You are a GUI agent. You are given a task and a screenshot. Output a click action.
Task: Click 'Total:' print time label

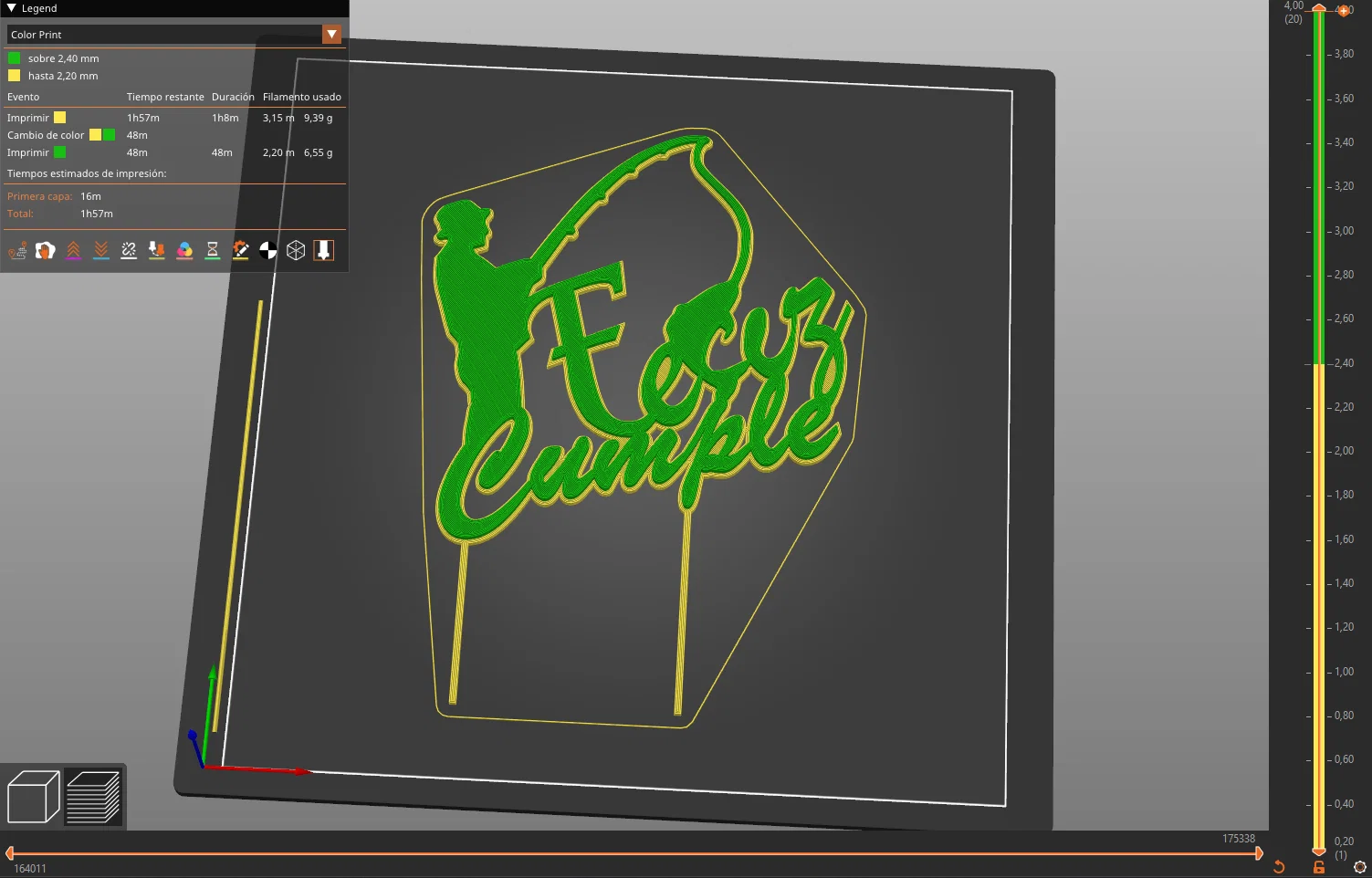pyautogui.click(x=20, y=214)
